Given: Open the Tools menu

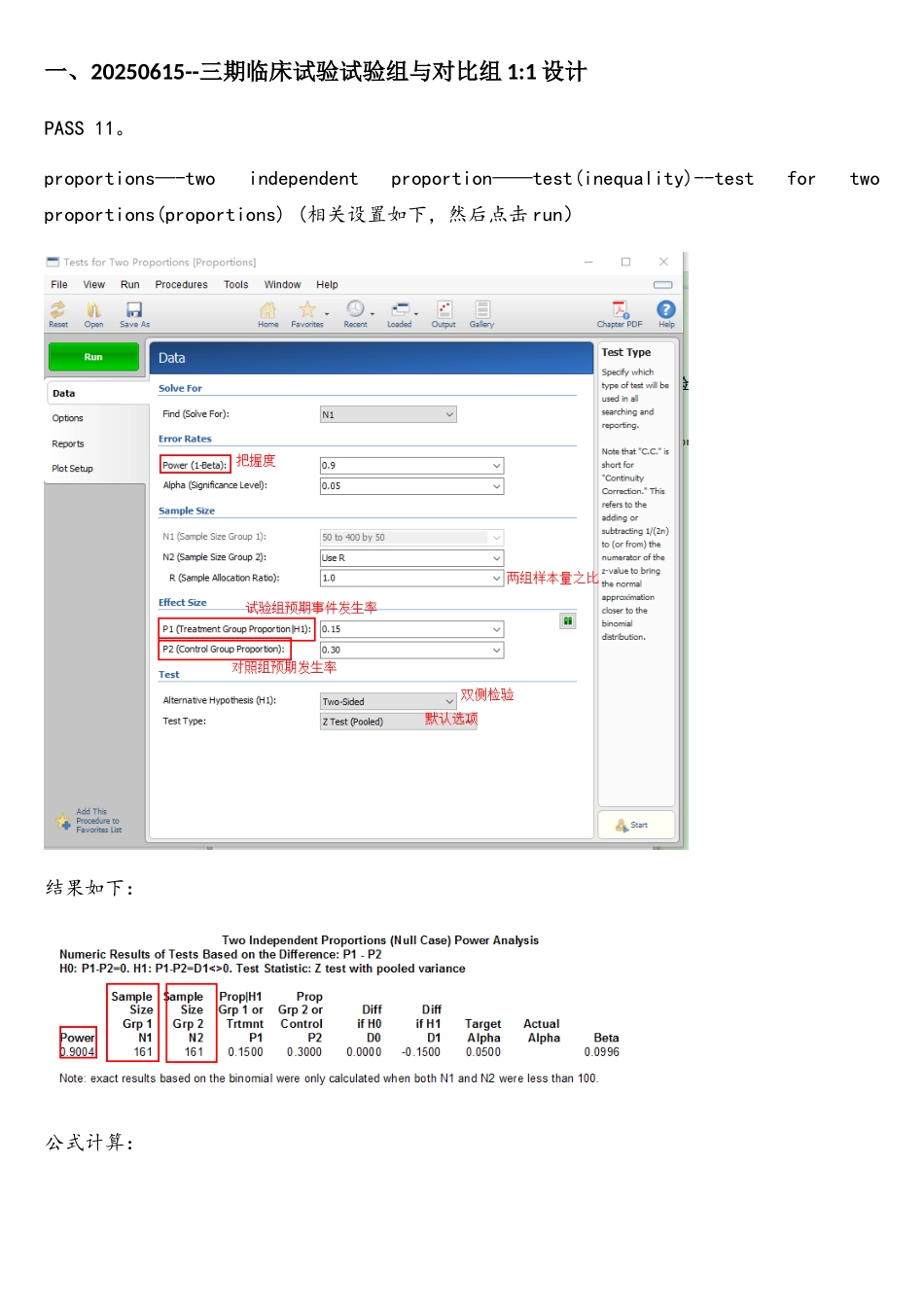Looking at the screenshot, I should point(236,285).
